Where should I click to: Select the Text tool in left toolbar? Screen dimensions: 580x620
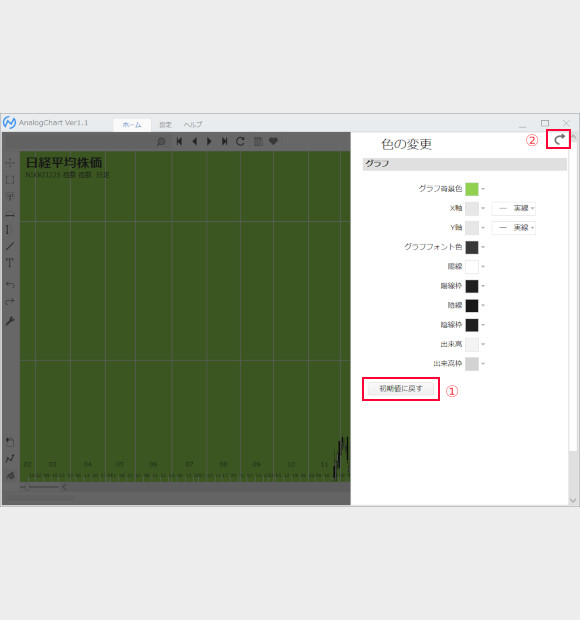[9, 263]
